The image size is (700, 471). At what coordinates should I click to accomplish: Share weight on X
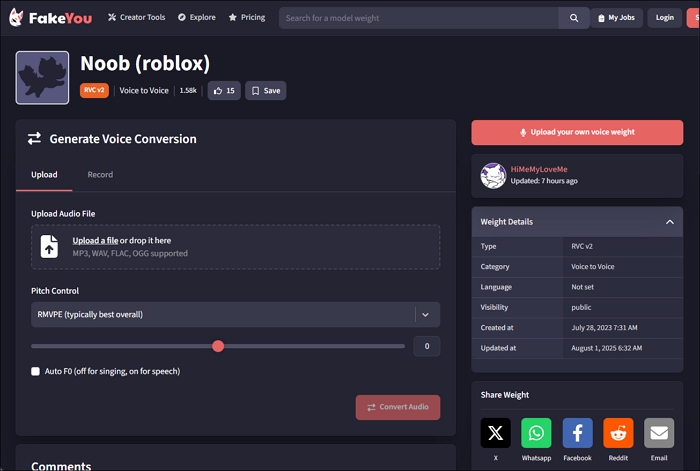click(495, 433)
